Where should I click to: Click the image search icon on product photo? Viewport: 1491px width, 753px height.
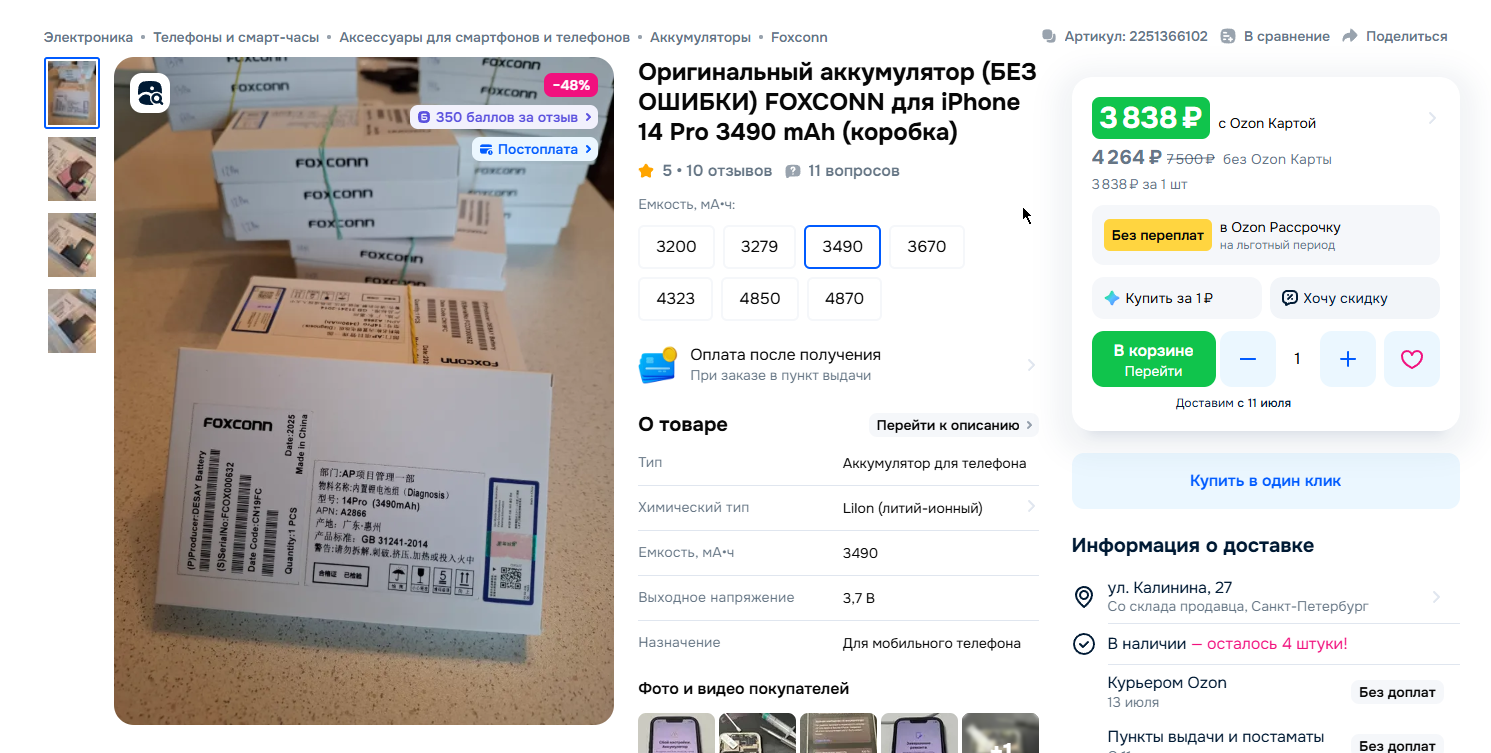[x=150, y=93]
